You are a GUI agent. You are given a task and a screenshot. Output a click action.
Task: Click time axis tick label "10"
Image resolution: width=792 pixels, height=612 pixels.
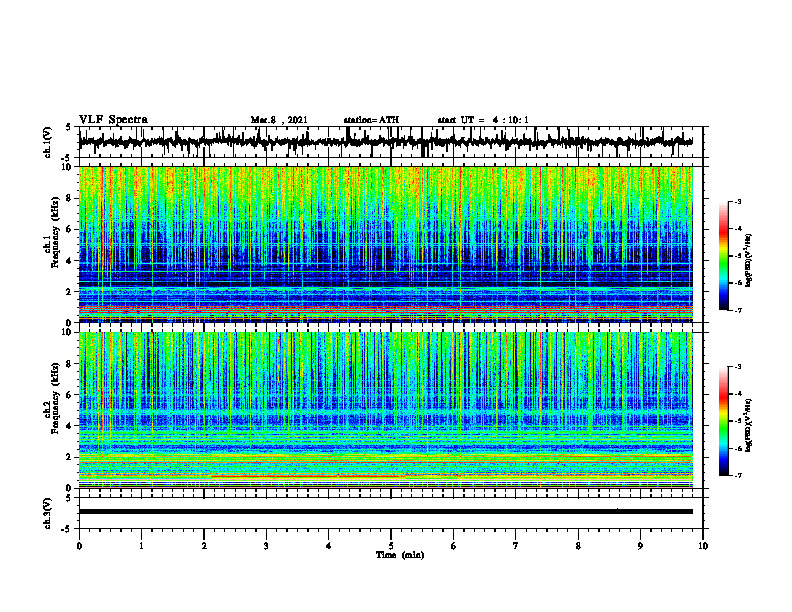point(703,546)
